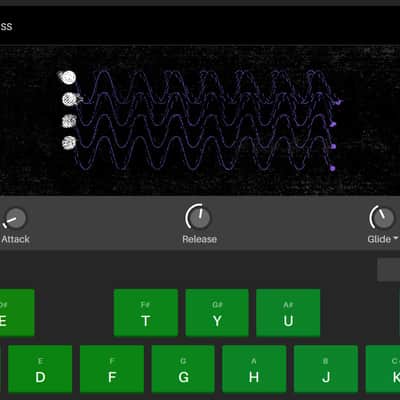Open the Glide dropdown arrow
Viewport: 400px width, 400px height.
click(396, 238)
